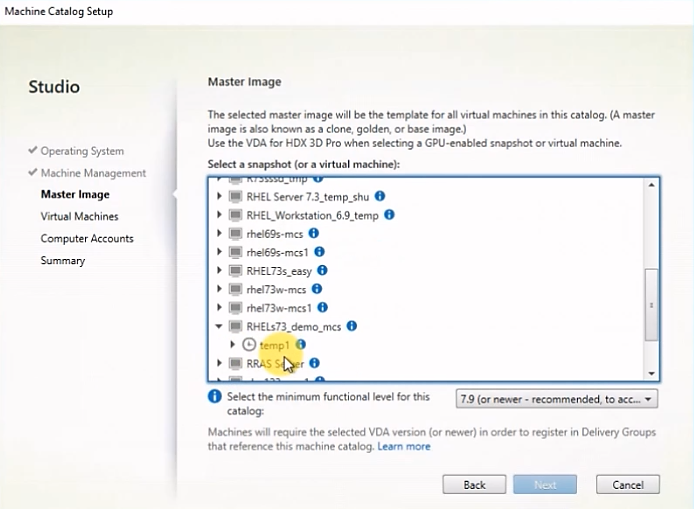Open info icon for rhel69s-mcs

(314, 233)
